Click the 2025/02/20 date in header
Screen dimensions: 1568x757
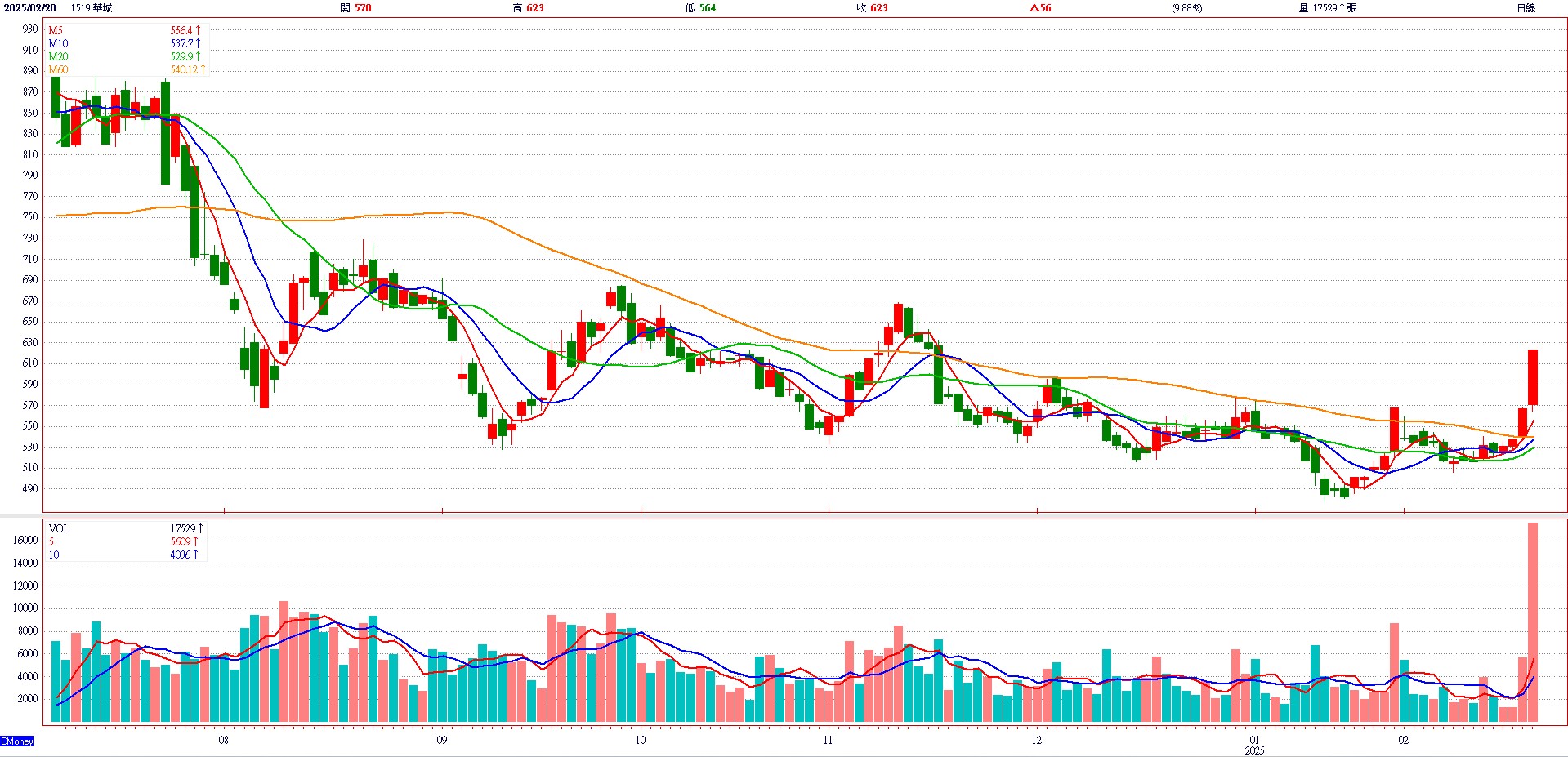[30, 8]
